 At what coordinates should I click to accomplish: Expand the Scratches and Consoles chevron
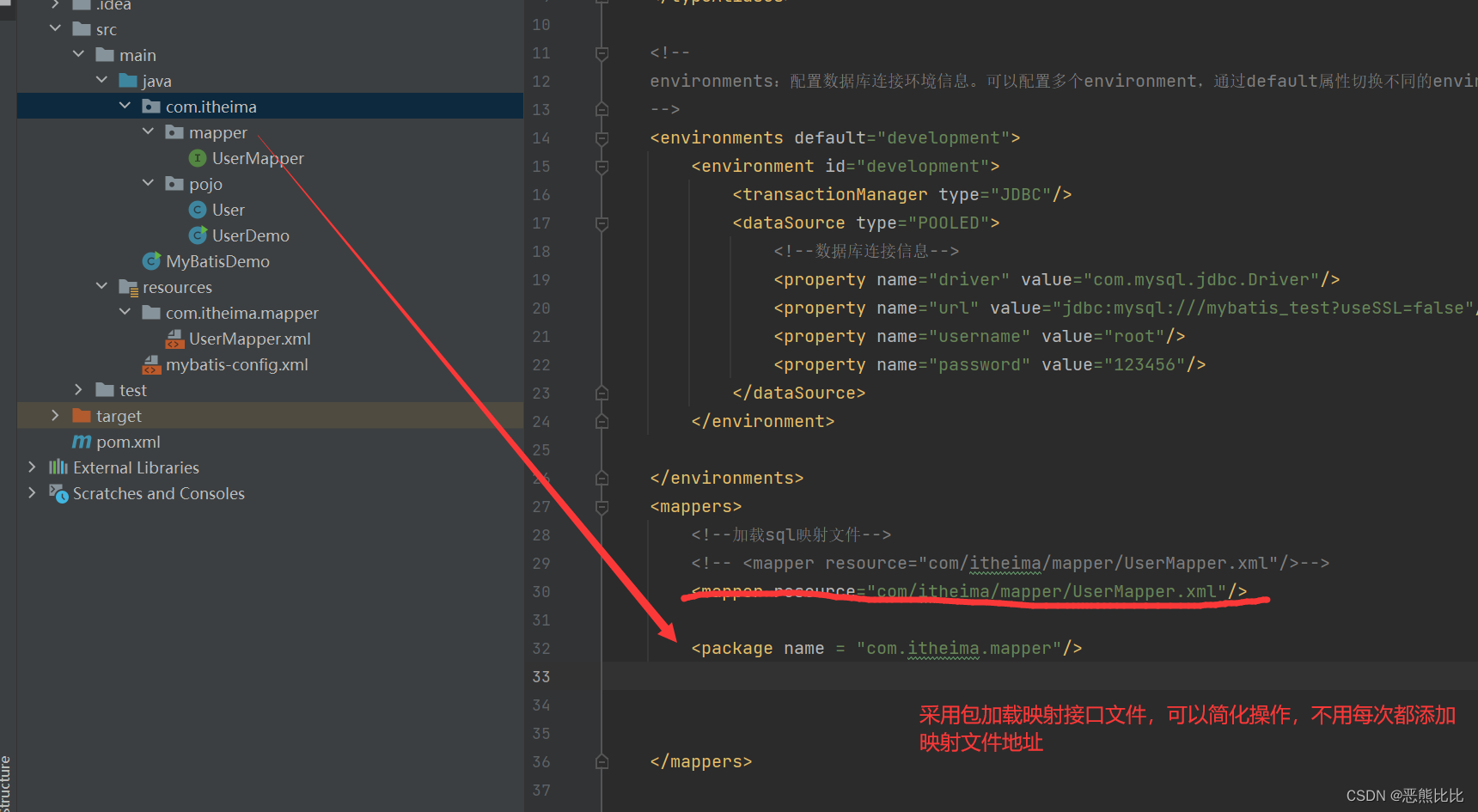[33, 493]
